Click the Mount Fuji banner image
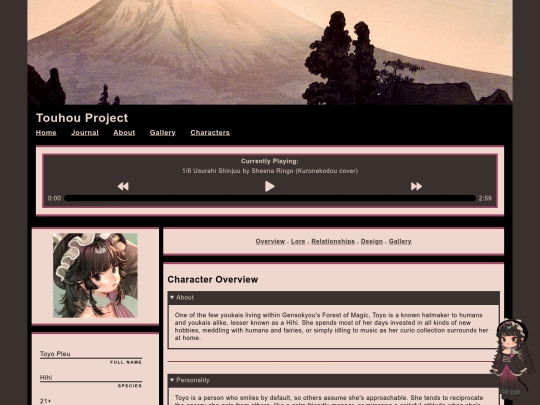The width and height of the screenshot is (540, 405). [x=270, y=52]
